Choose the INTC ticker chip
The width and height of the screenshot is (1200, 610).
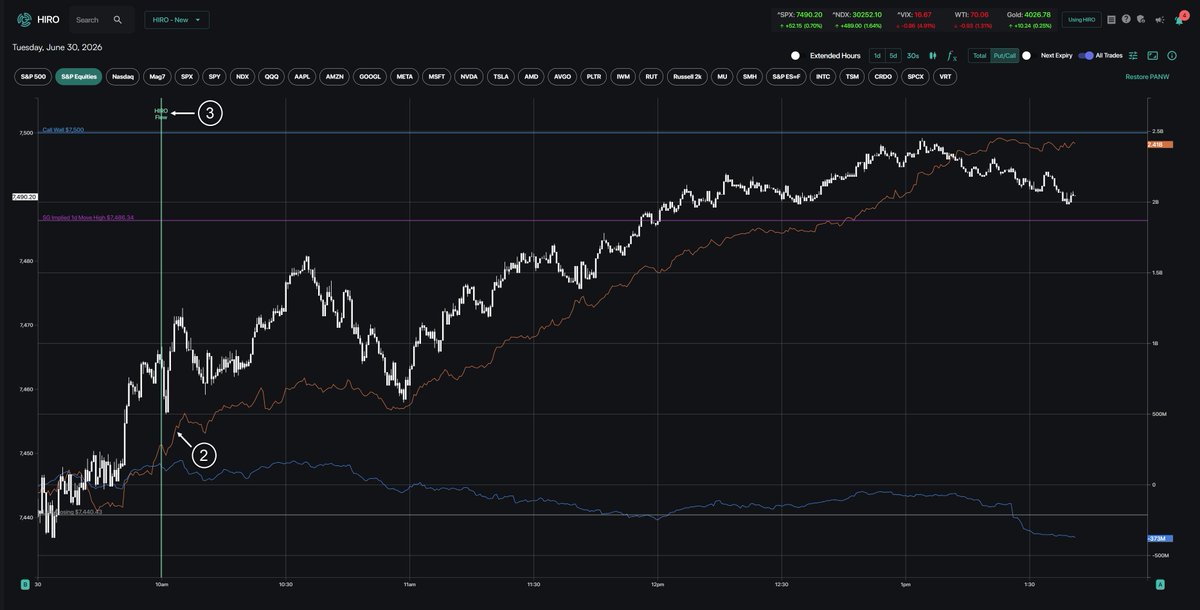click(x=823, y=76)
